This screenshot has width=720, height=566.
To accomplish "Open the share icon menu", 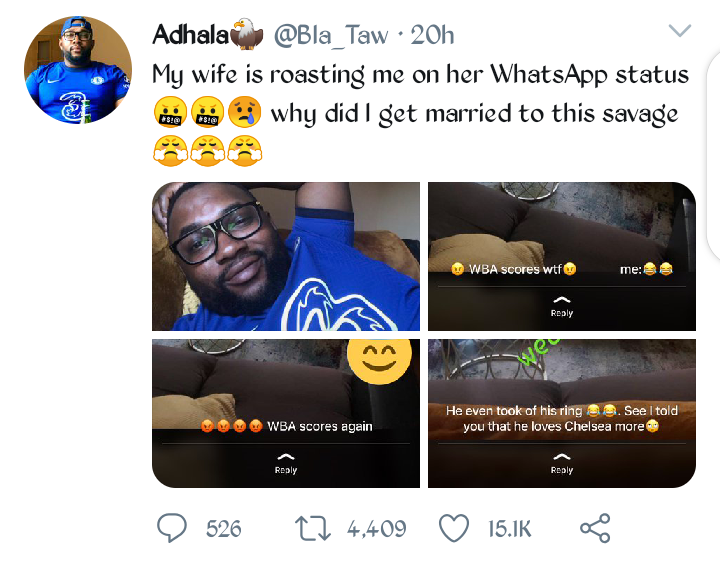I will coord(595,528).
